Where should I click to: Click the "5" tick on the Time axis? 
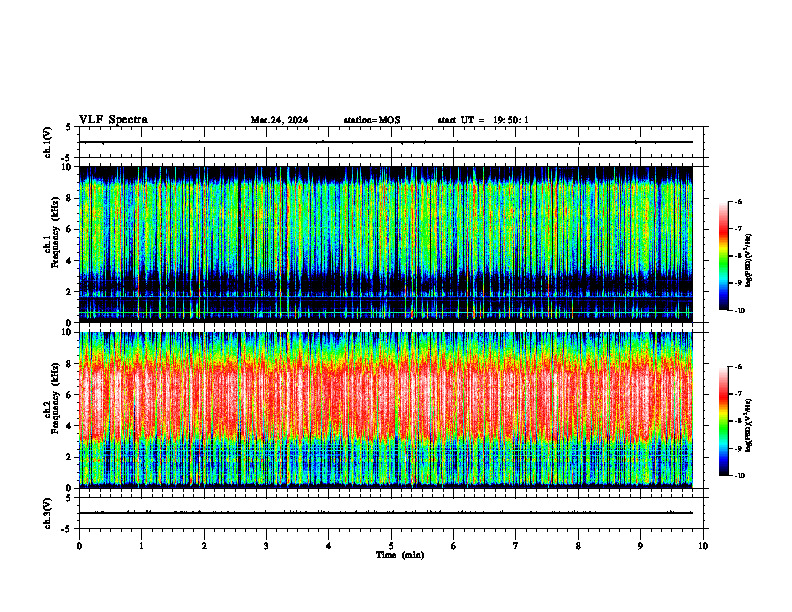coord(391,546)
